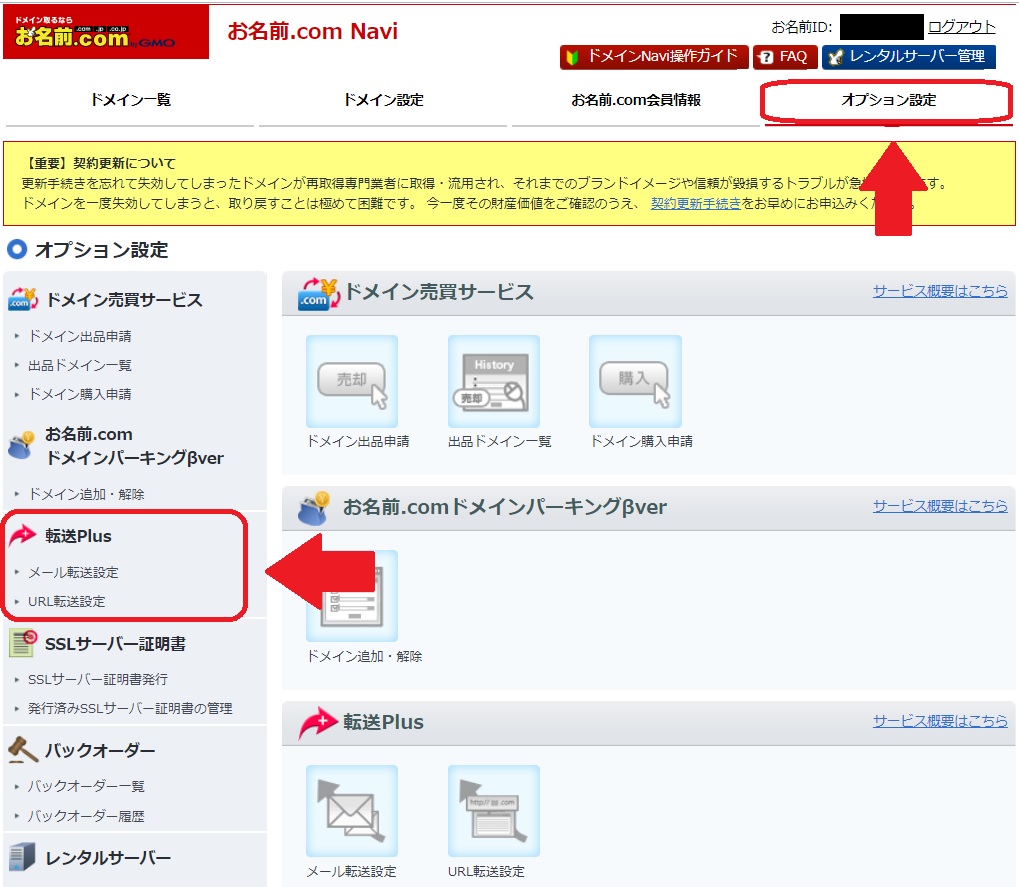The height and width of the screenshot is (887, 1019).
Task: Open サービス概要はこちら for ドメインパーキング
Action: tap(940, 506)
